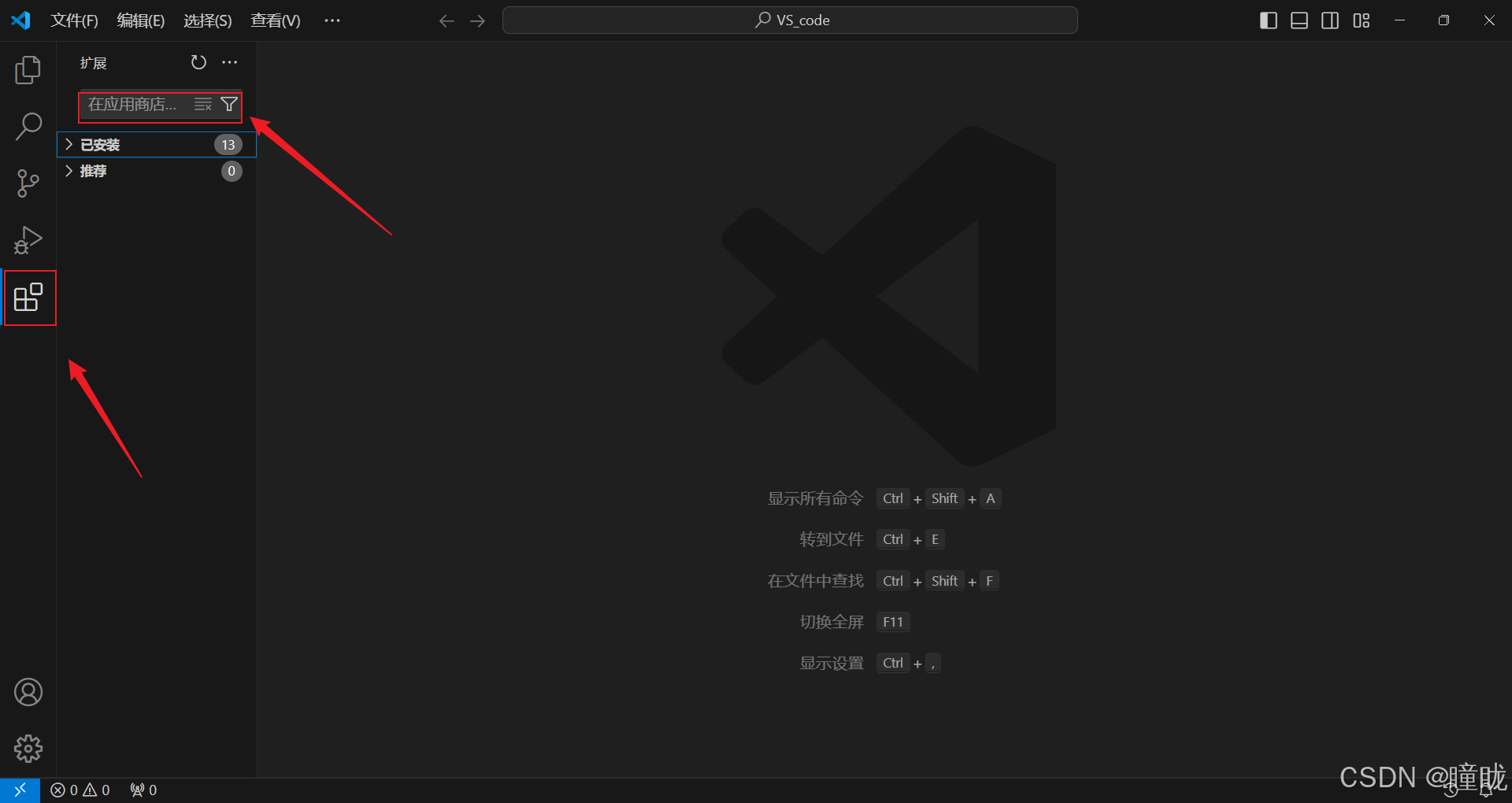Image resolution: width=1512 pixels, height=803 pixels.
Task: Click the 显示设置 shortcut hint
Action: [x=870, y=663]
